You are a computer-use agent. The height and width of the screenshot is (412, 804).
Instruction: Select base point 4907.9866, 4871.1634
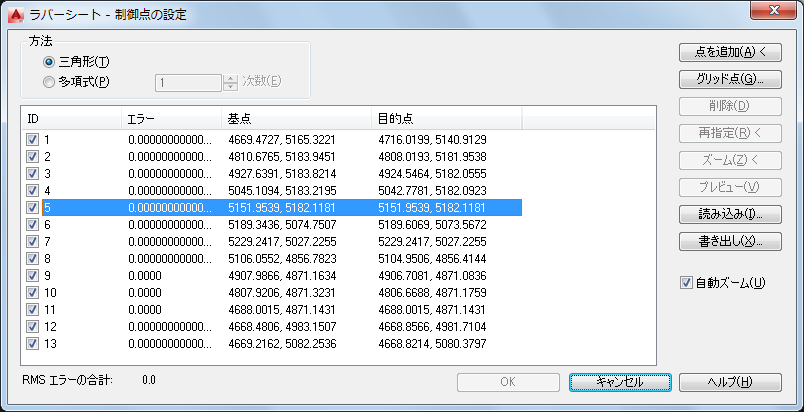(282, 276)
